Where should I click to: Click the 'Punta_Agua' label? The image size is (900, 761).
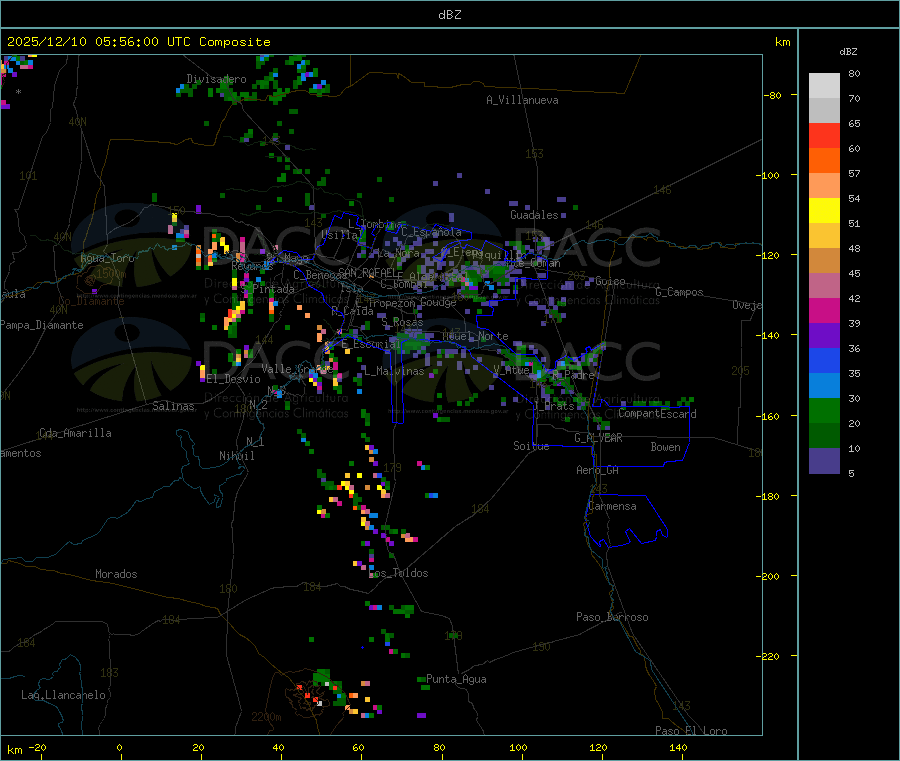click(456, 679)
